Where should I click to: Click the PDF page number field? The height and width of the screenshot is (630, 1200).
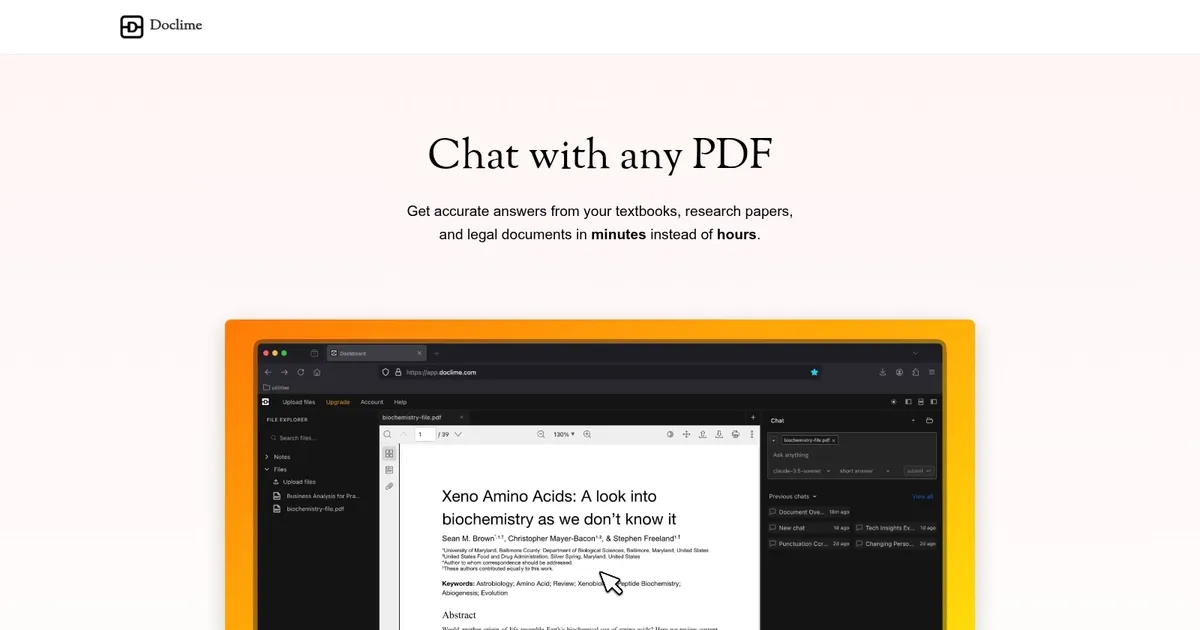coord(425,434)
